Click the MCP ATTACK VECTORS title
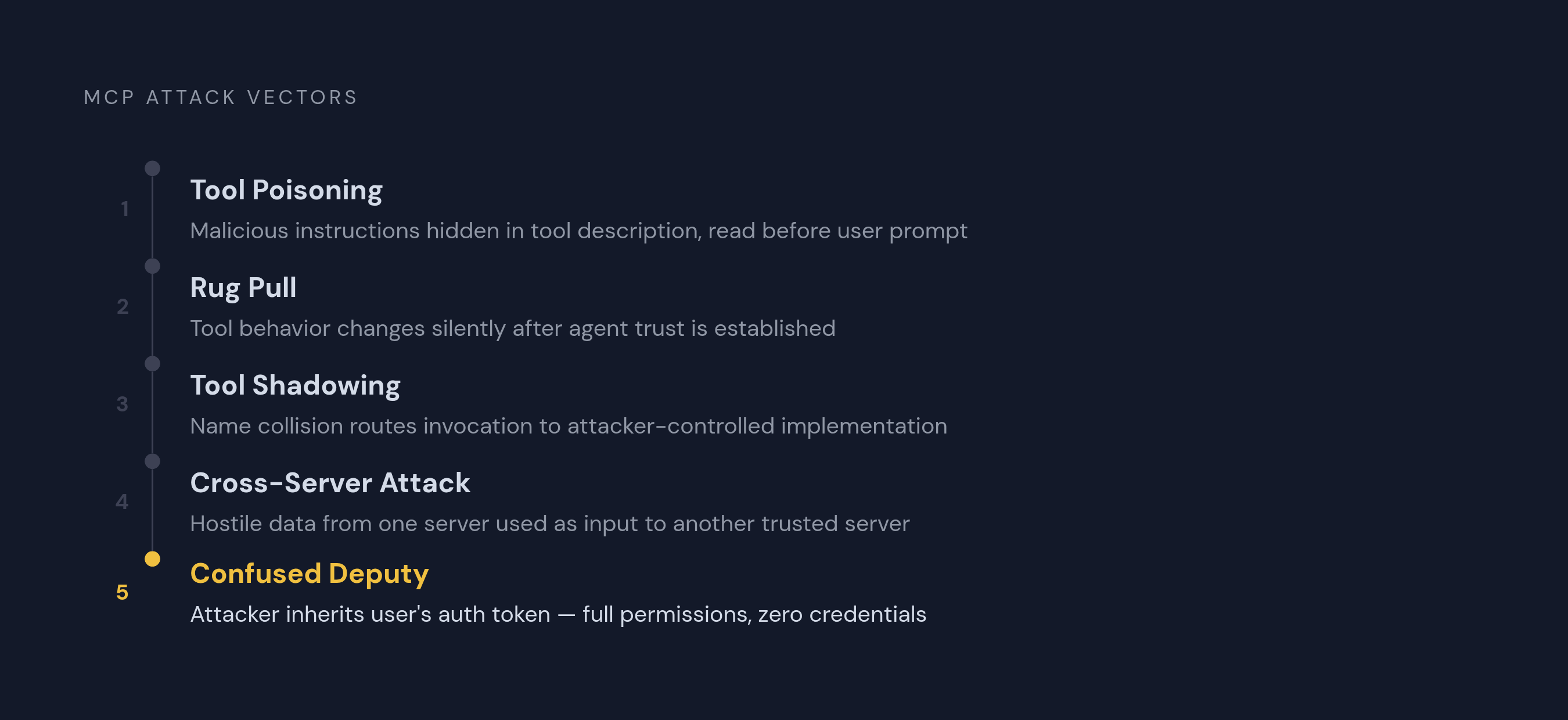Image resolution: width=1568 pixels, height=720 pixels. pyautogui.click(x=220, y=98)
